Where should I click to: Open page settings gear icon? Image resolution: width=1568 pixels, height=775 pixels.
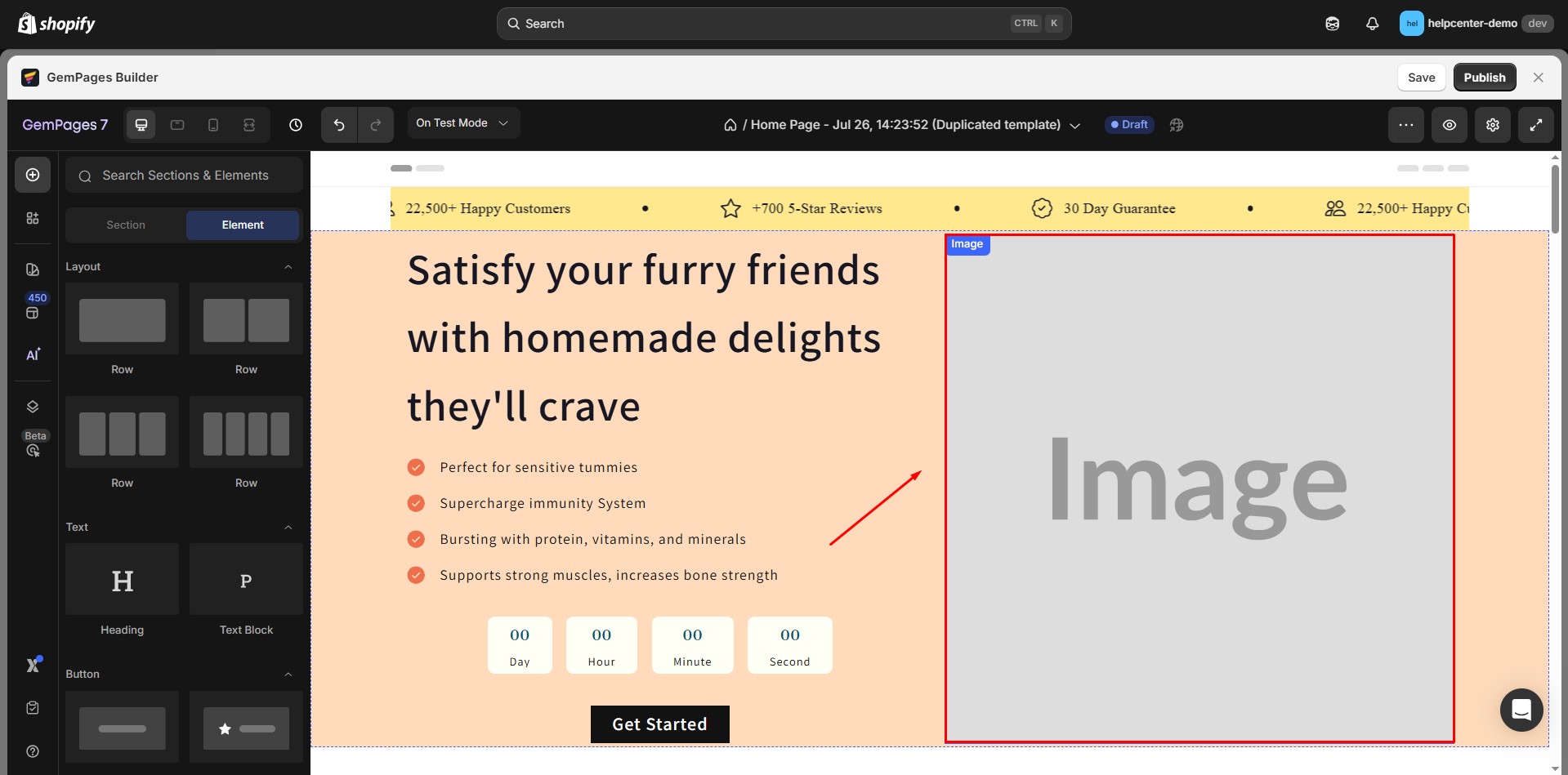[x=1492, y=125]
